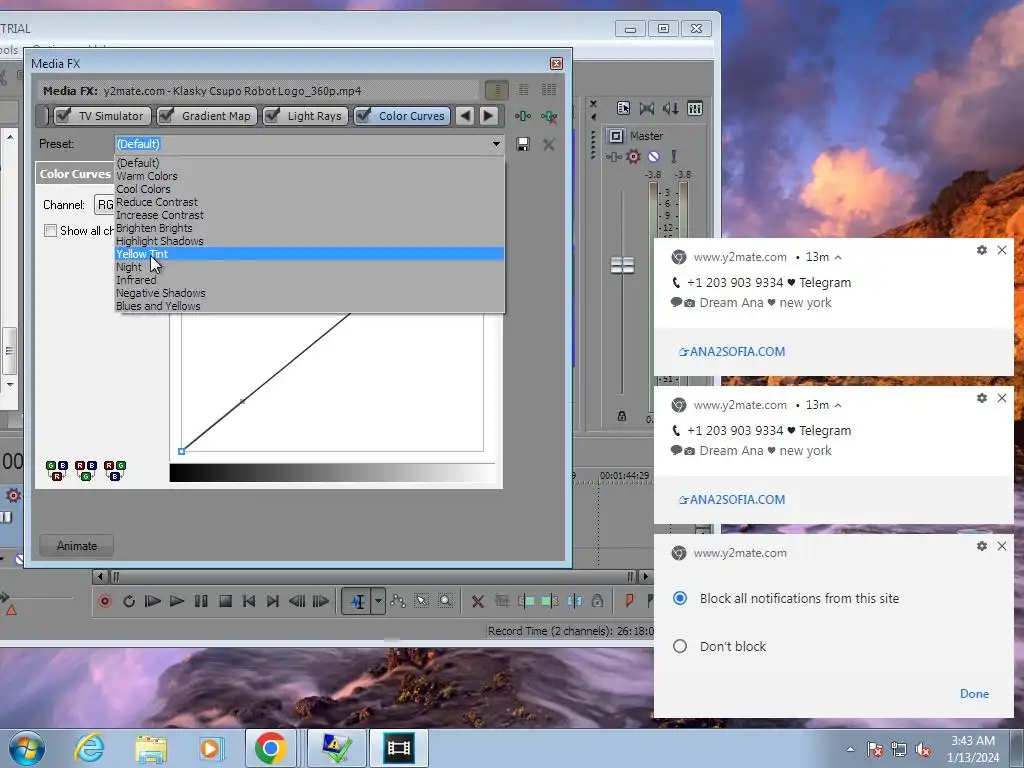The width and height of the screenshot is (1024, 768).
Task: Click the Animate button
Action: point(76,546)
